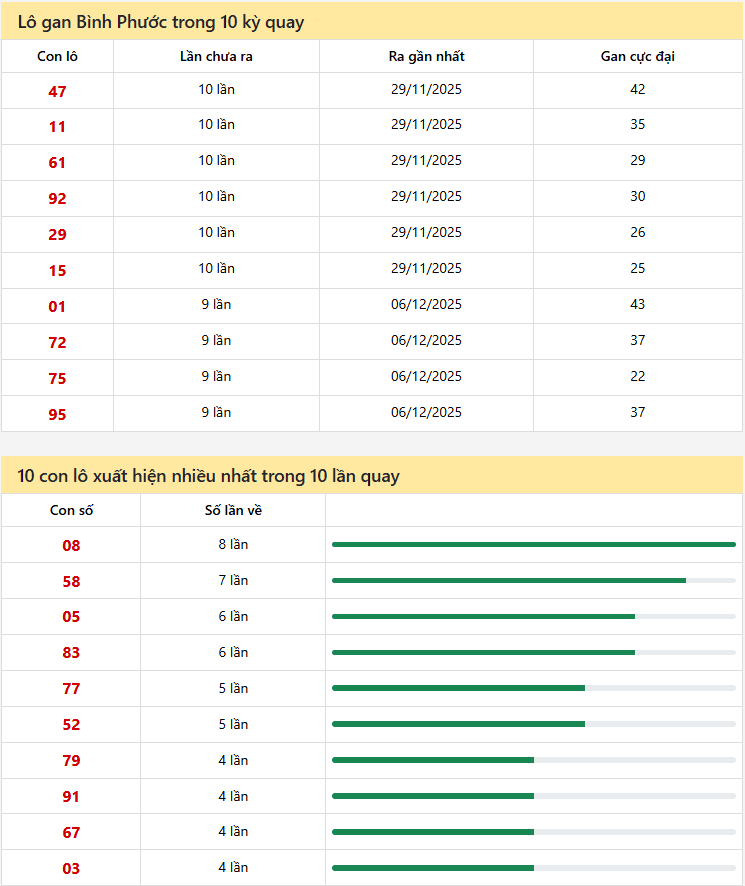745x886 pixels.
Task: Click gan cực đại value 43 for lô 01
Action: [637, 304]
